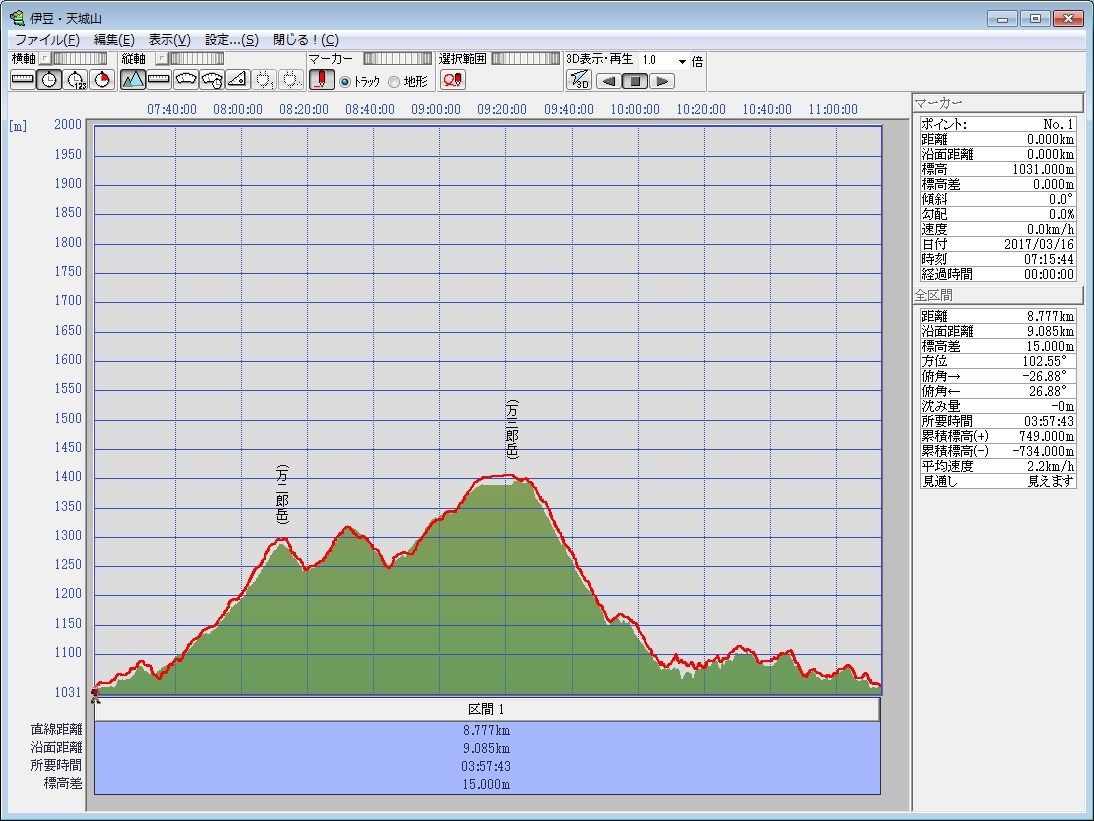The image size is (1094, 821).
Task: Click the slope triangle vertical axis icon
Action: click(x=237, y=80)
